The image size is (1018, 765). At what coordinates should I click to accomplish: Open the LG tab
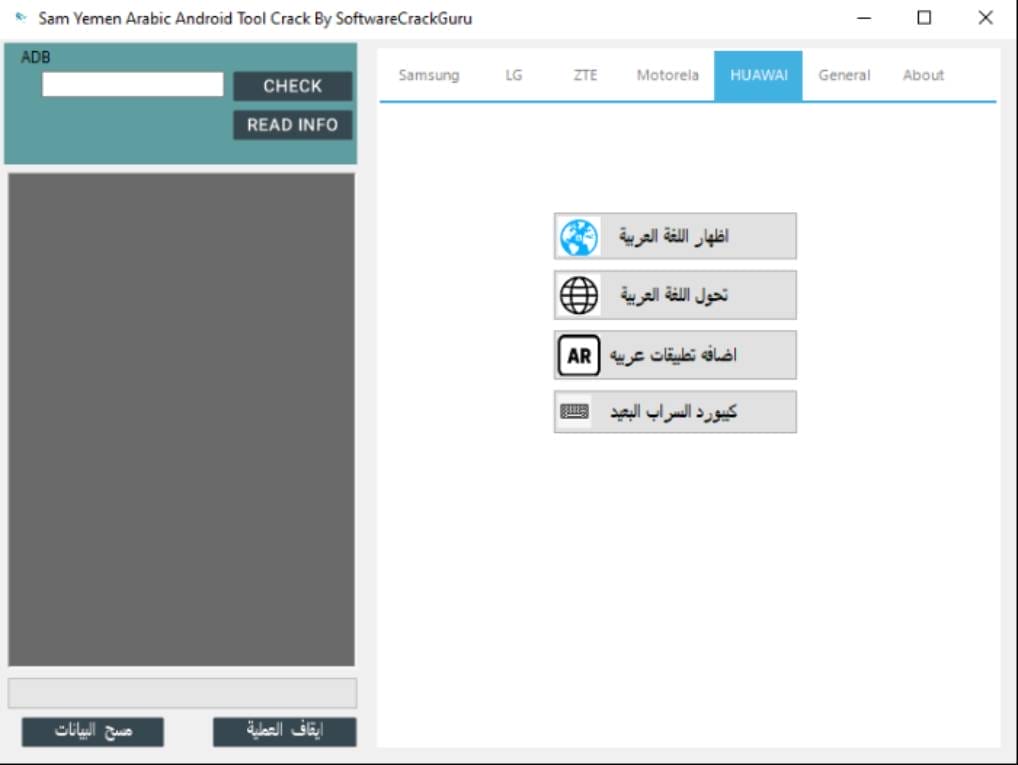tap(513, 75)
